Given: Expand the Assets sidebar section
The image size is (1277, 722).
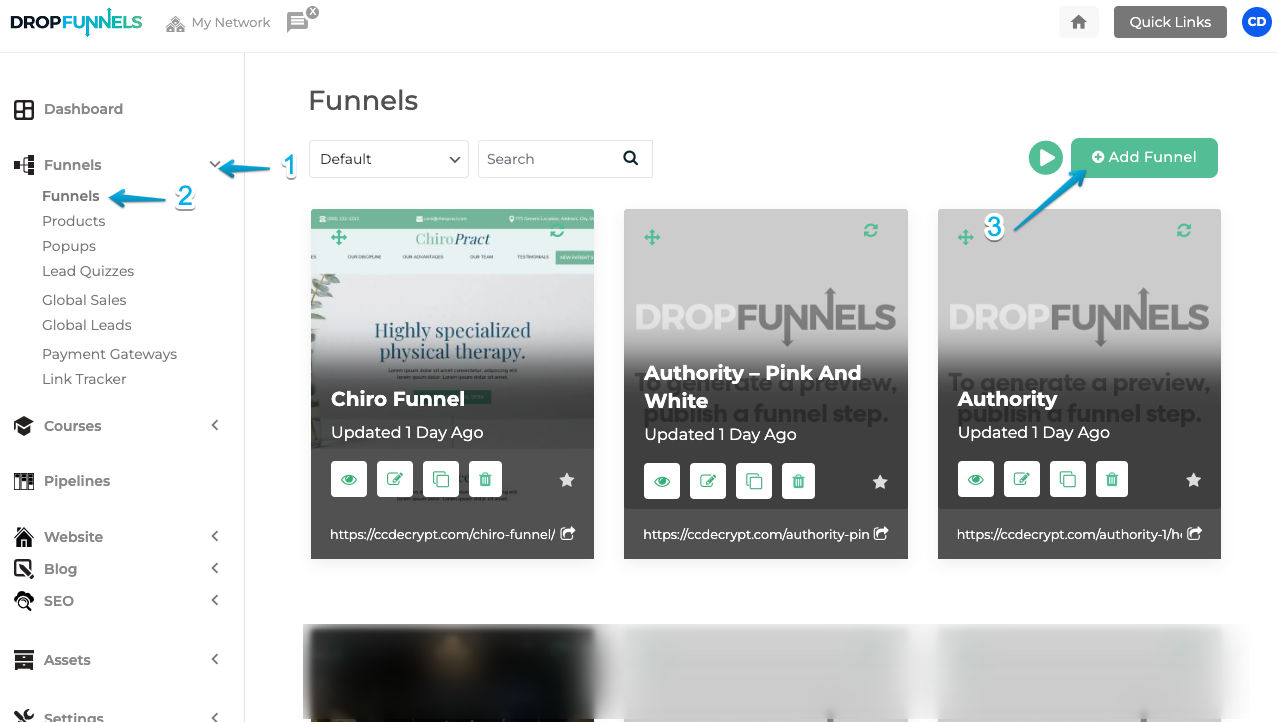Looking at the screenshot, I should (x=214, y=659).
